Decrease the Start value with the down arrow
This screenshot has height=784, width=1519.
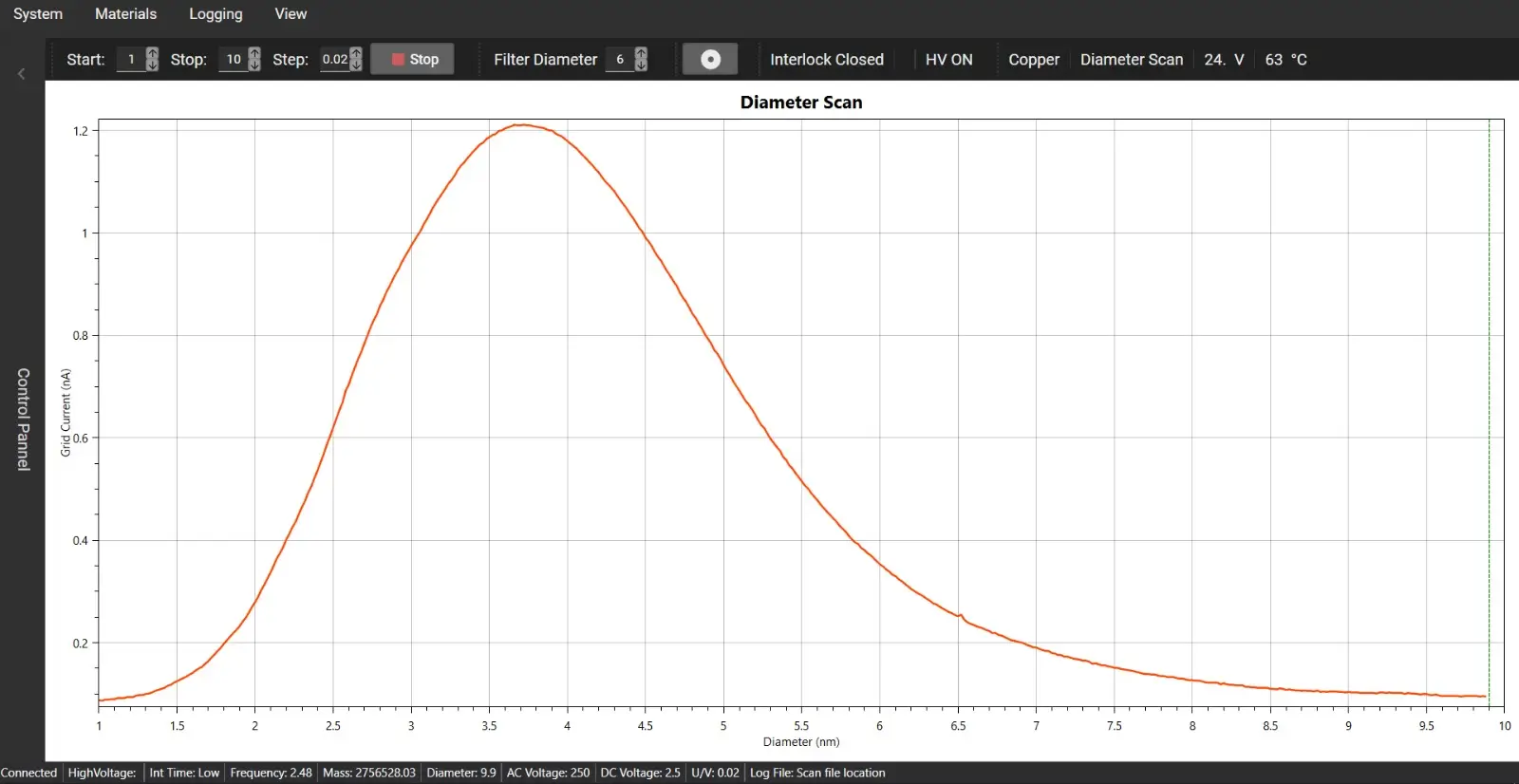[152, 65]
